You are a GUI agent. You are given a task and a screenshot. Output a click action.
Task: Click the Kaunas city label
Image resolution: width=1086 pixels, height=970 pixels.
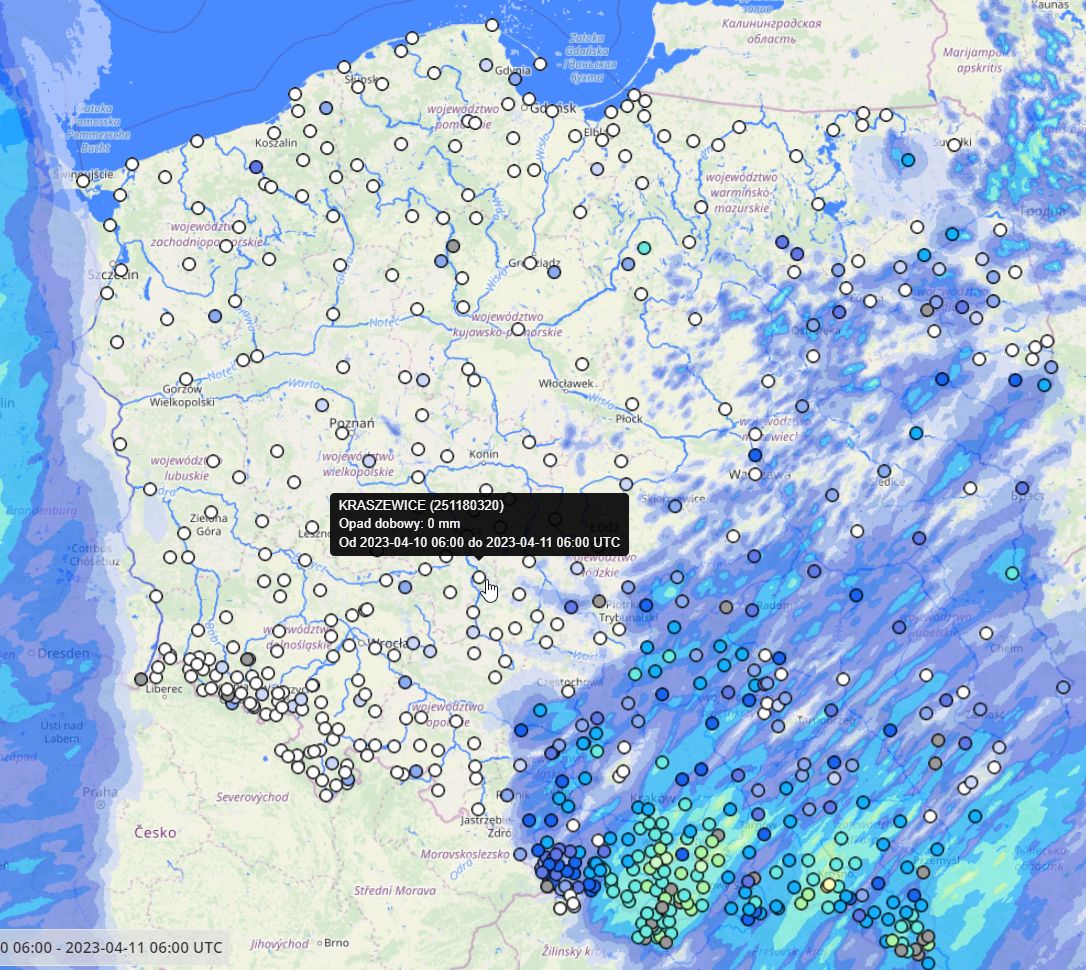tap(1050, 5)
